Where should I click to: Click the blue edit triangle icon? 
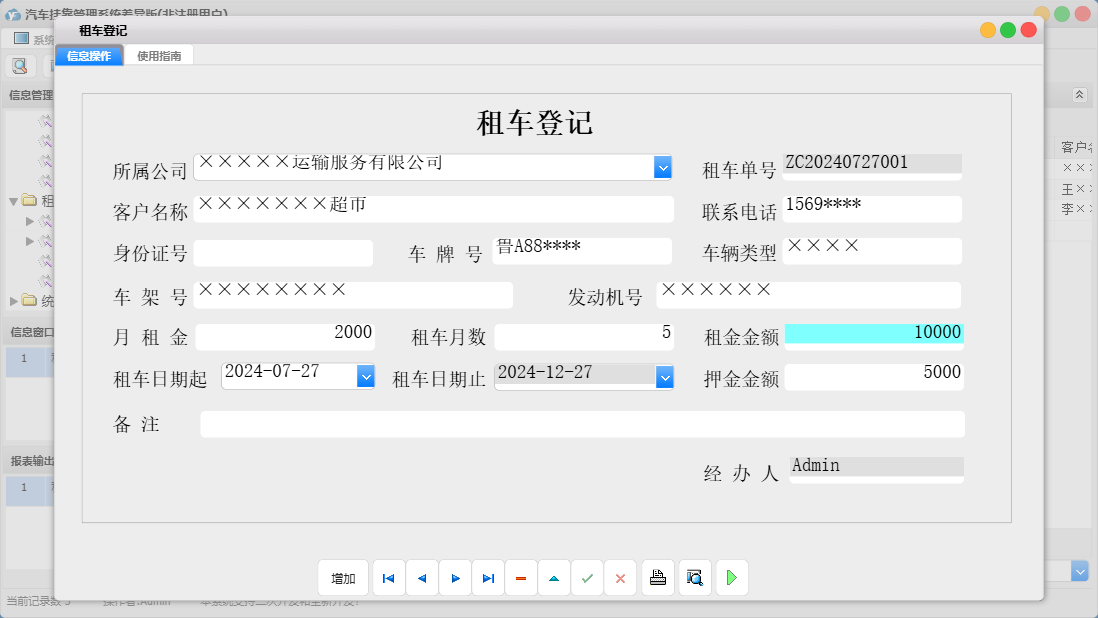click(553, 577)
